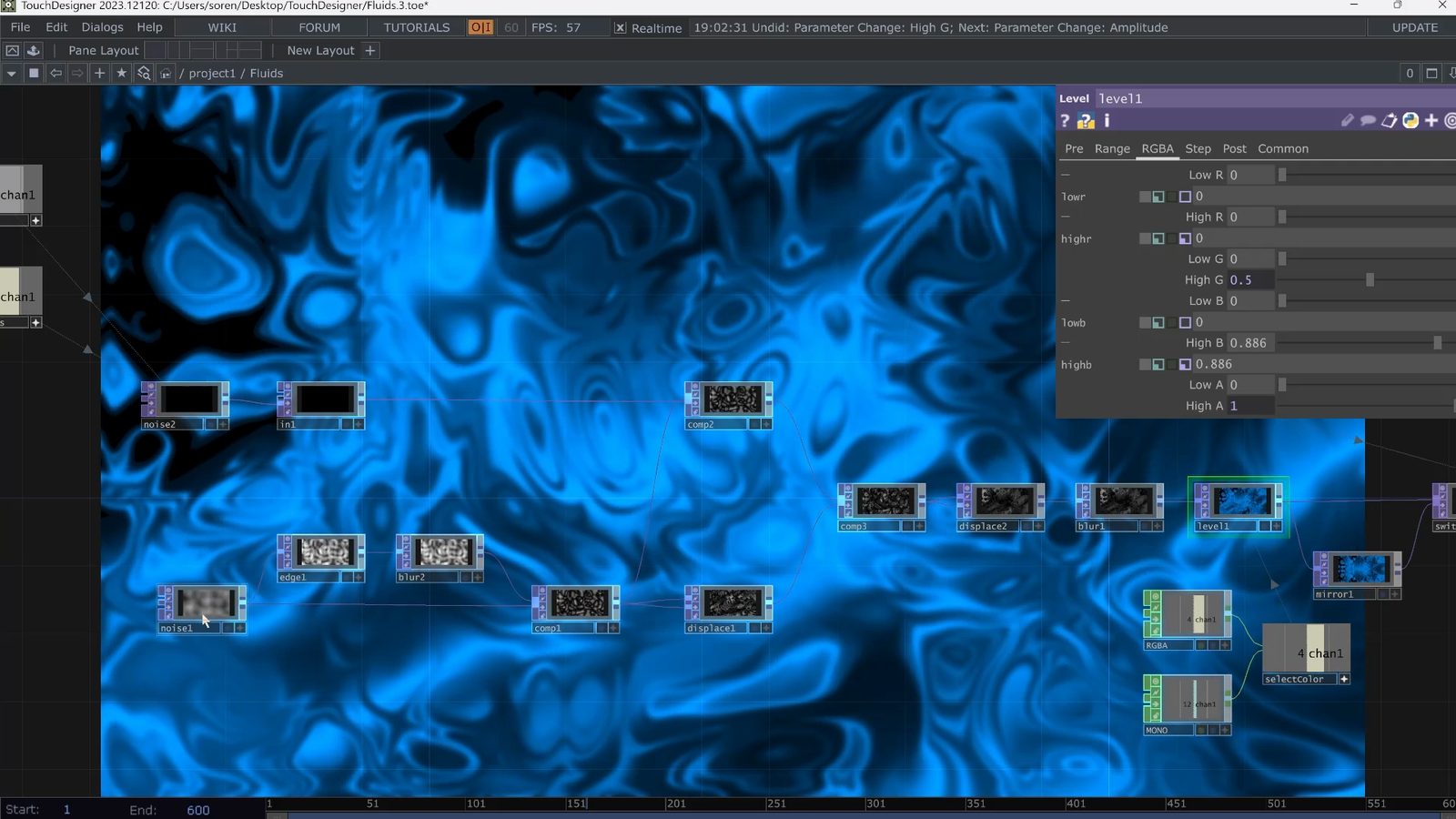Screen dimensions: 1456x819
Task: Click the star bookmark icon in path bar
Action: coord(121,73)
